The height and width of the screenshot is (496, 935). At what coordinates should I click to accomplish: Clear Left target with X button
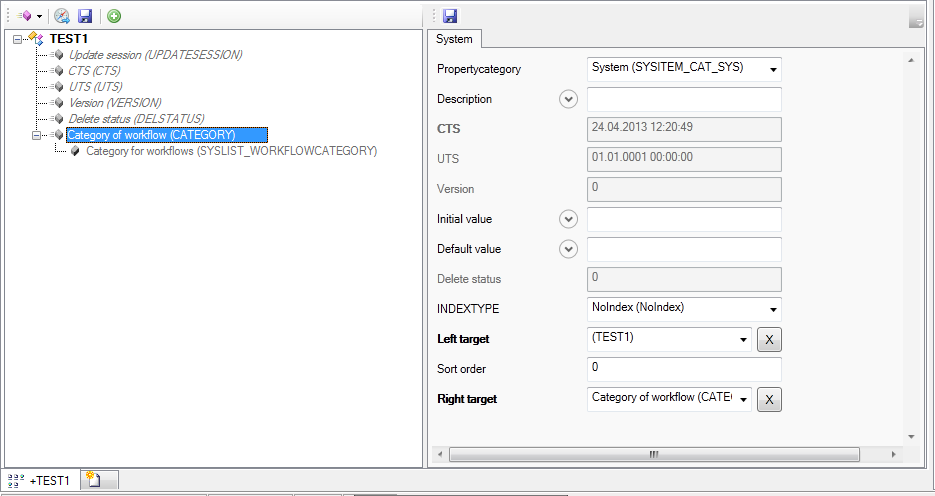point(768,340)
